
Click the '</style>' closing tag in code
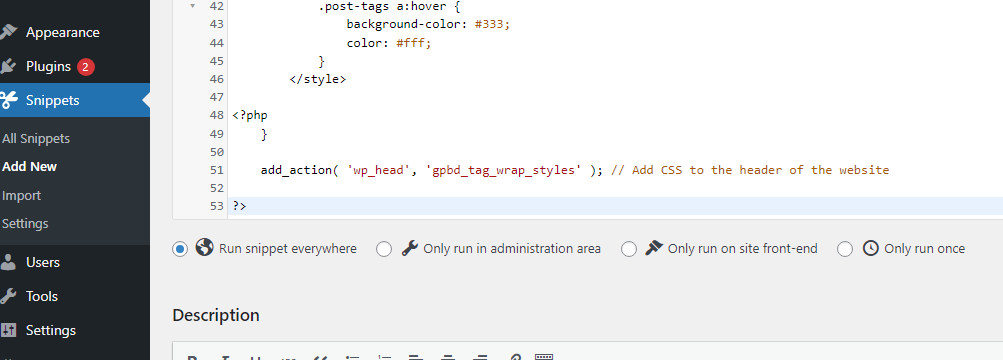pyautogui.click(x=318, y=79)
